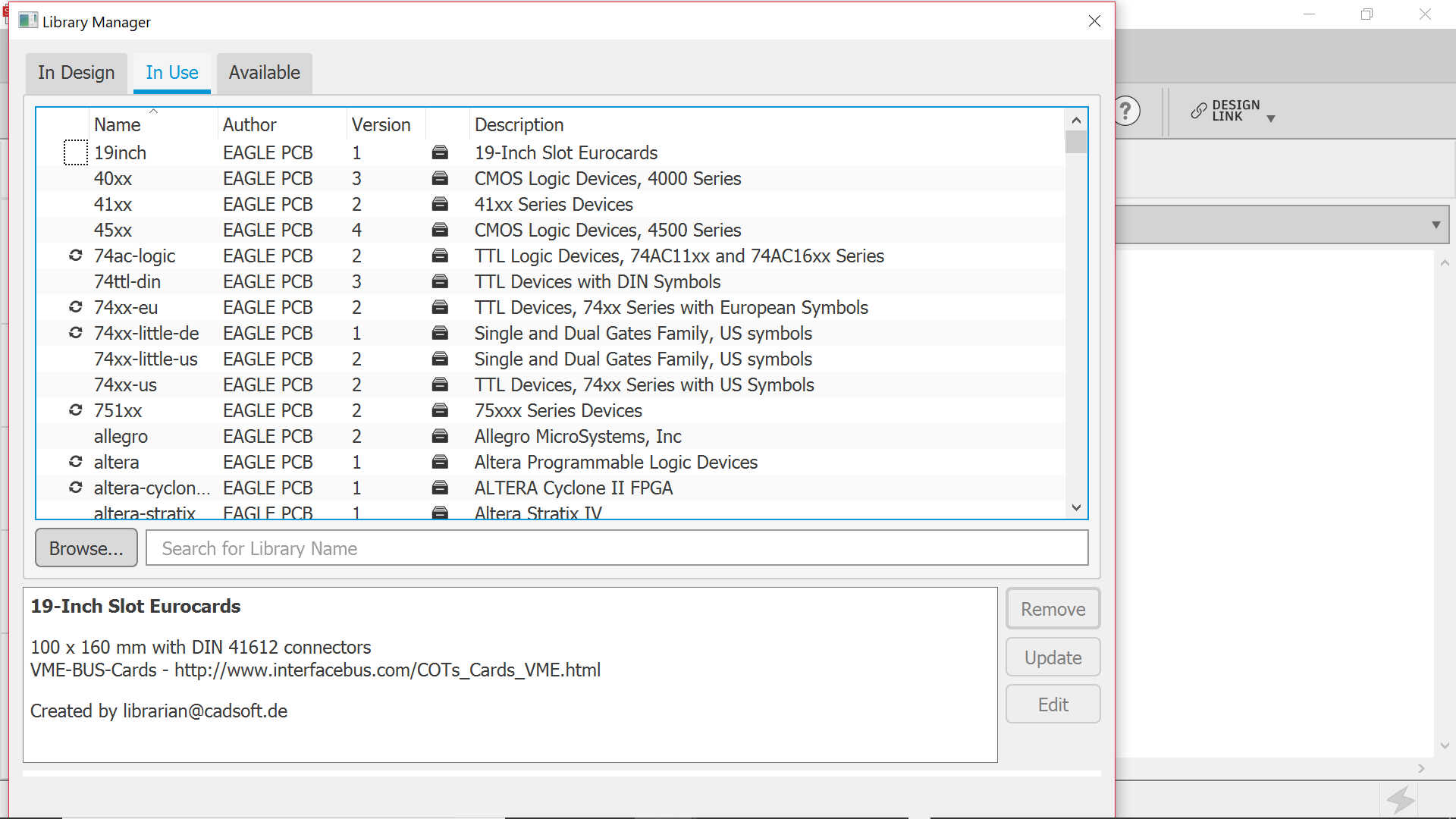1456x819 pixels.
Task: Click the Remove button
Action: pyautogui.click(x=1053, y=609)
